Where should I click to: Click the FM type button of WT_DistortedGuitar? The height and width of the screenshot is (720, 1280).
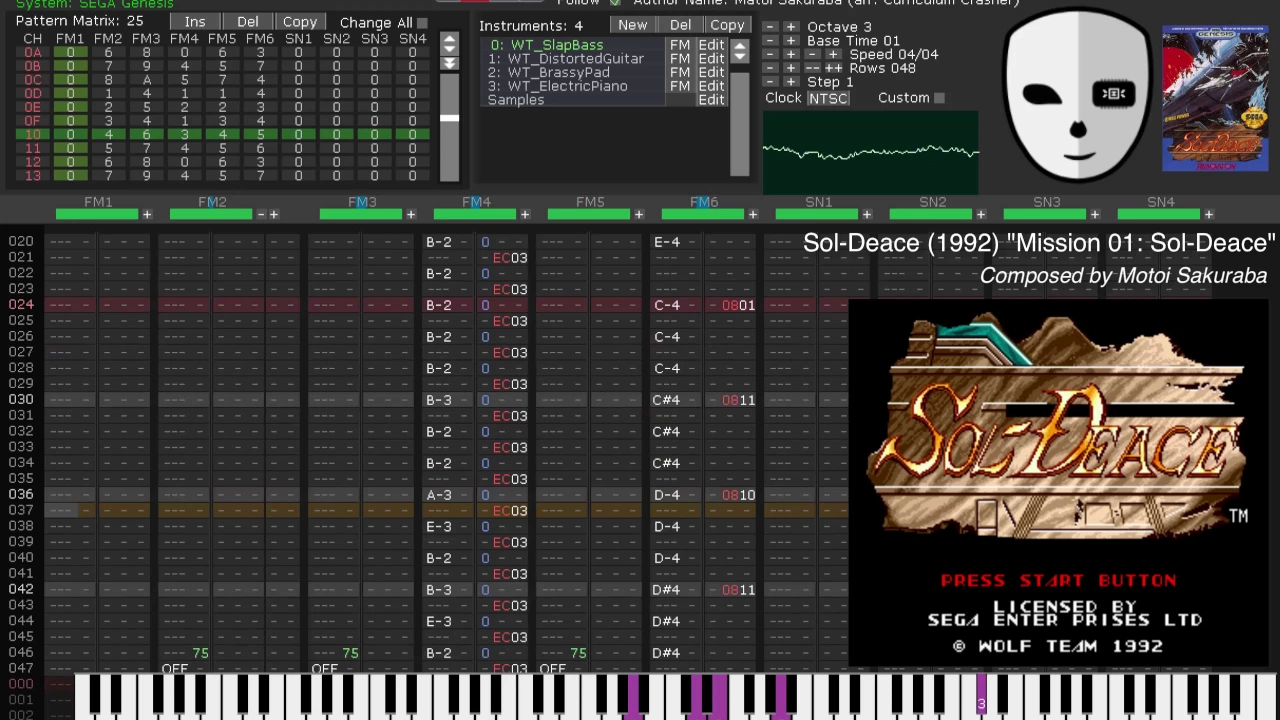tap(680, 59)
